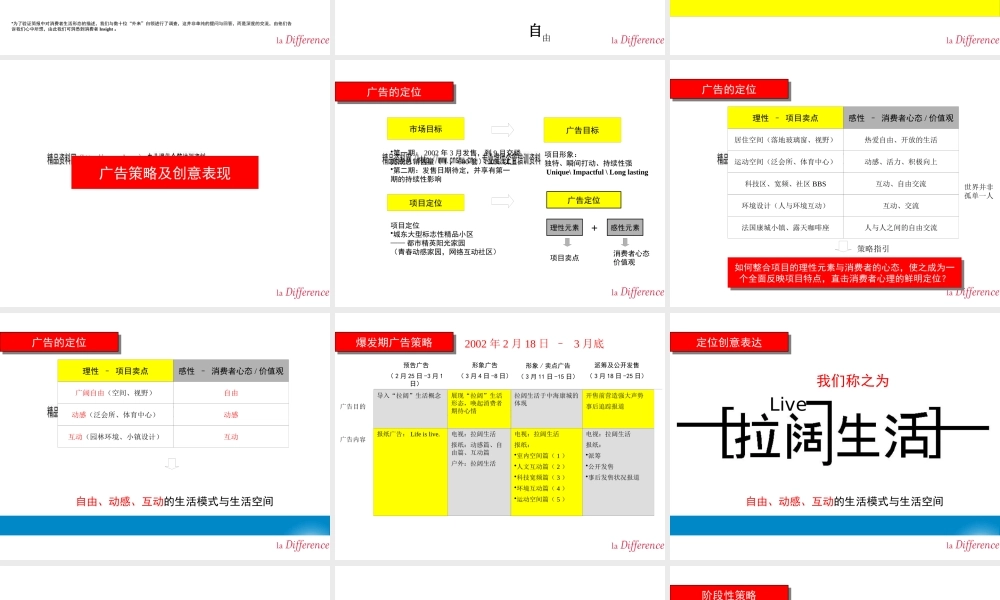Select the red text 我们称之为
Viewport: 1000px width, 600px height.
853,381
